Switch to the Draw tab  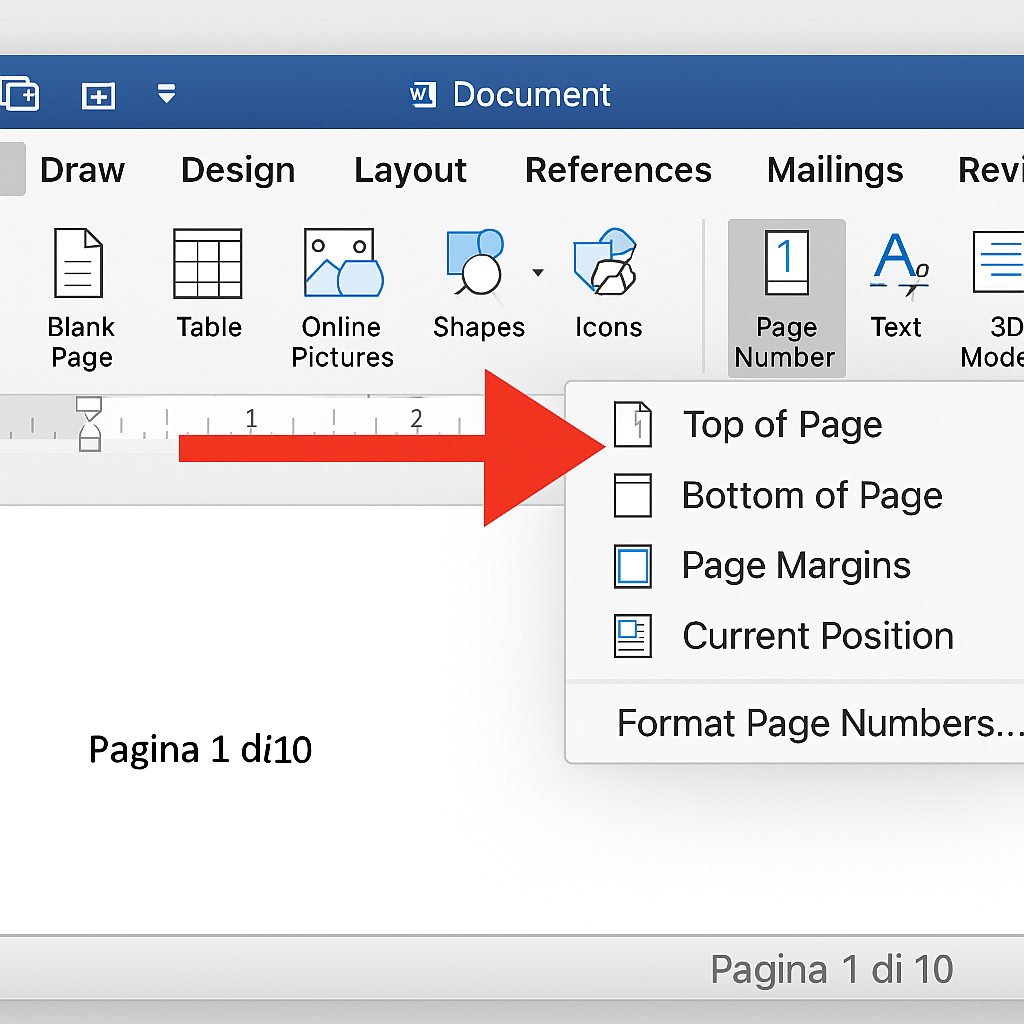(82, 170)
